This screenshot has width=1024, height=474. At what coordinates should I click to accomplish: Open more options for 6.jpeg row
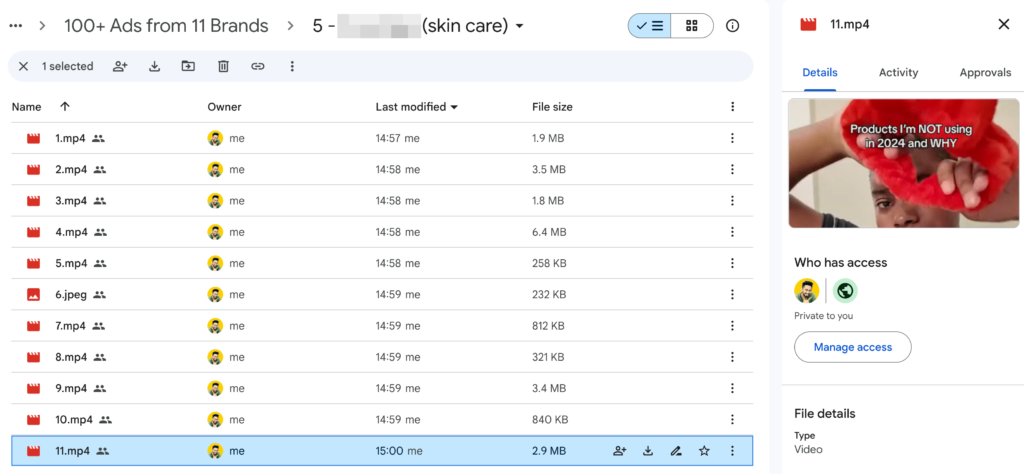(x=732, y=294)
